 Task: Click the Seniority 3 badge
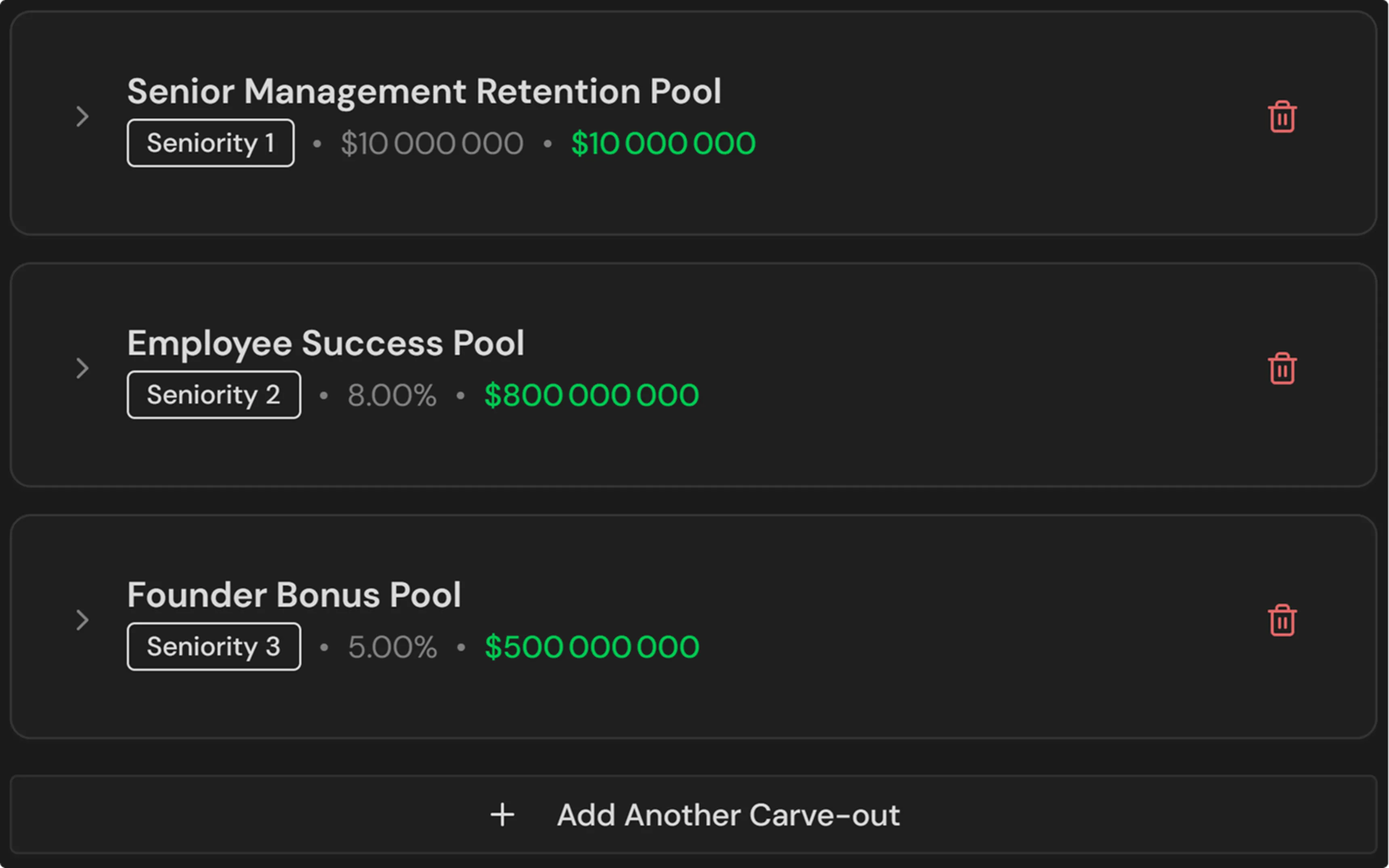coord(214,646)
